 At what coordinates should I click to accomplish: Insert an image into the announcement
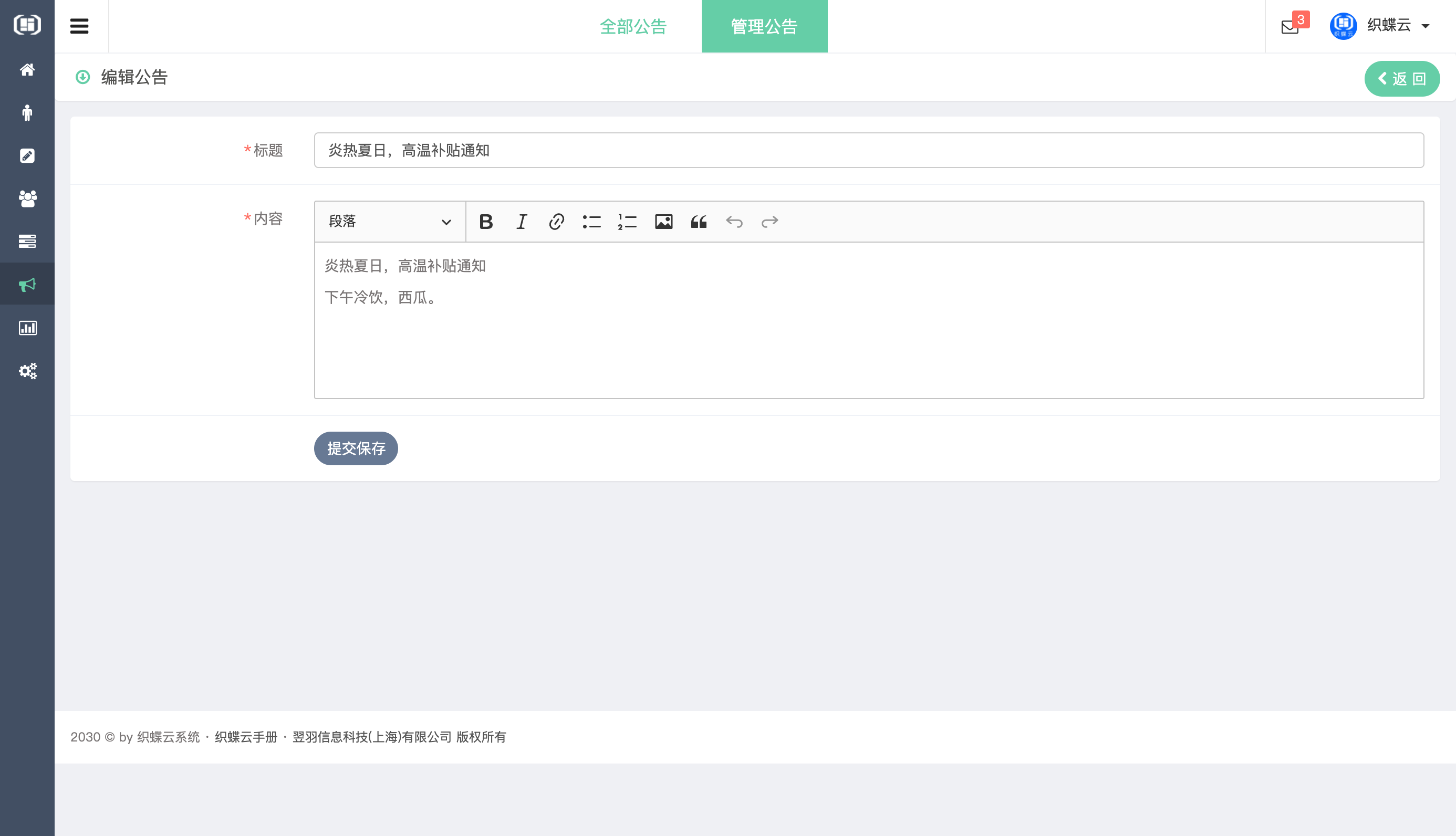pos(664,222)
